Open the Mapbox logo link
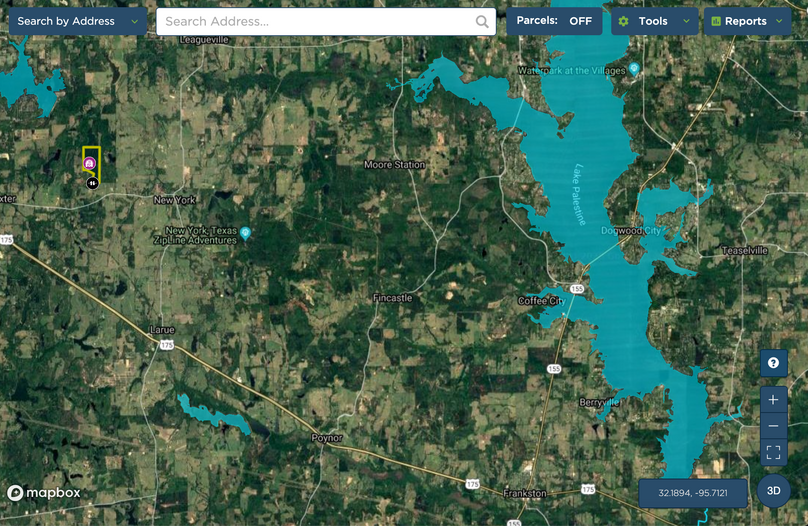808x526 pixels. tap(44, 493)
